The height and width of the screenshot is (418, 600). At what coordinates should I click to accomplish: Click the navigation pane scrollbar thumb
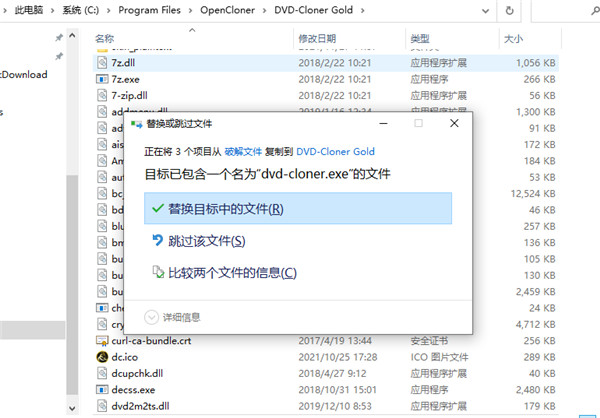(72, 286)
